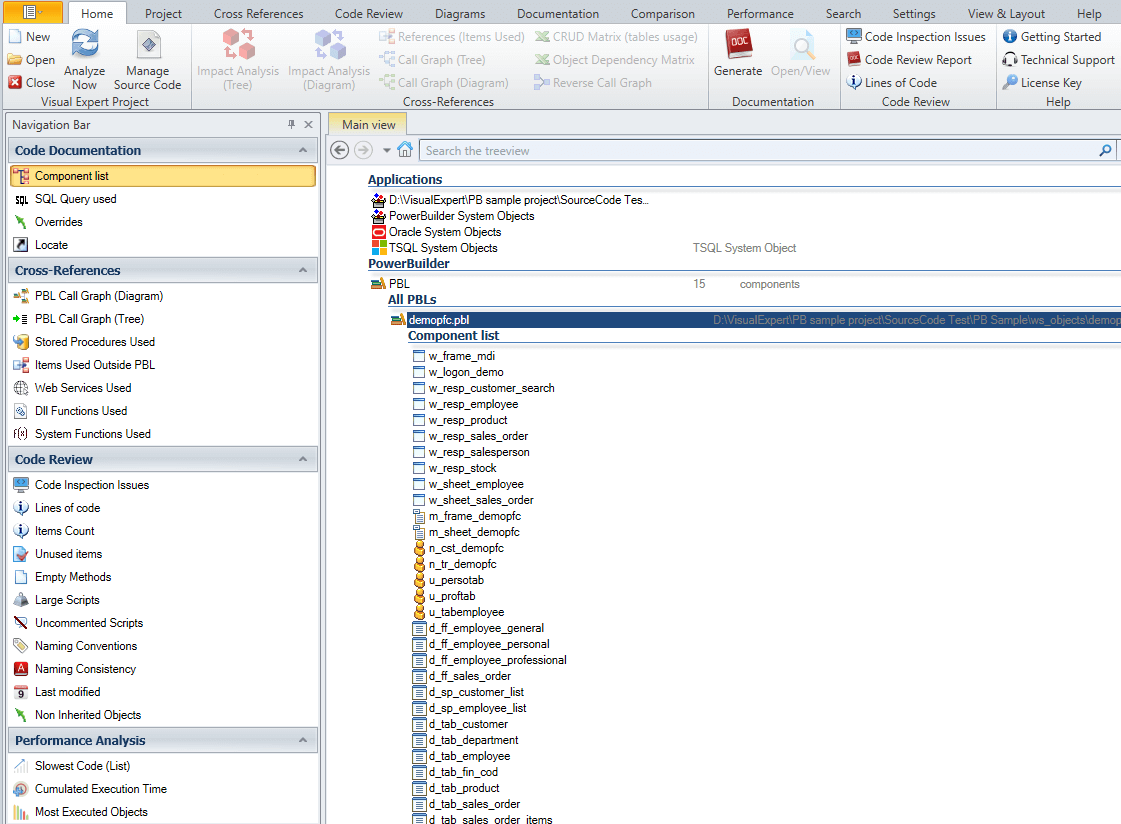Generate documentation with DOC icon

click(x=738, y=54)
